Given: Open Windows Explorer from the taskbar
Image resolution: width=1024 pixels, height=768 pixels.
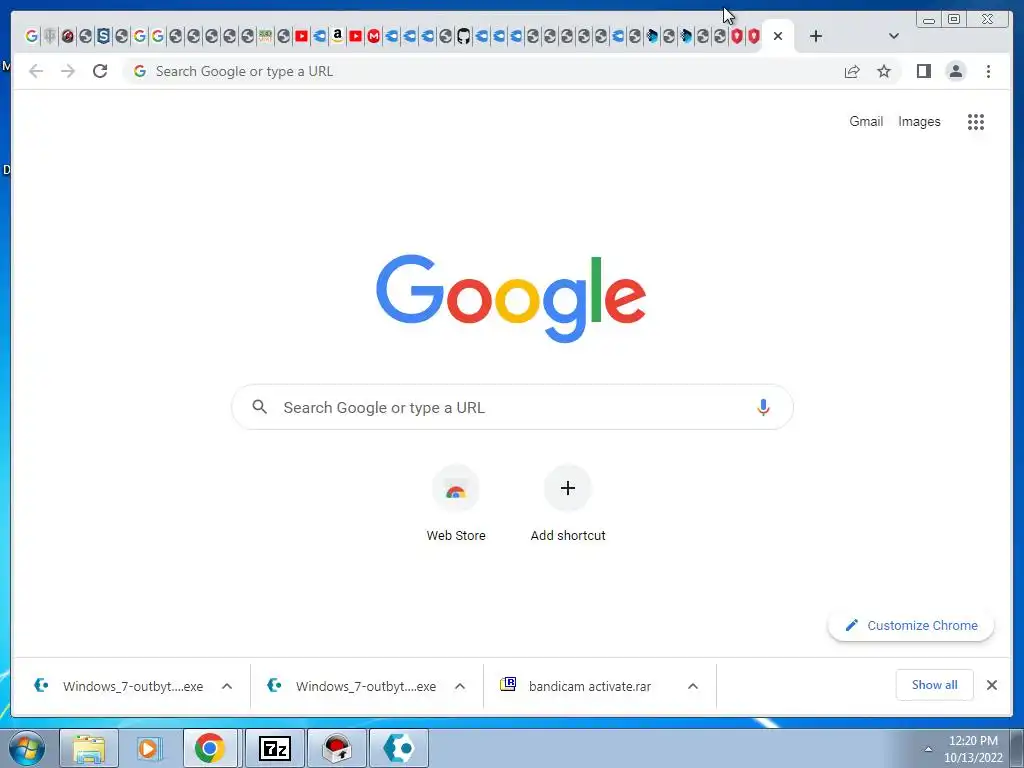Looking at the screenshot, I should click(89, 748).
